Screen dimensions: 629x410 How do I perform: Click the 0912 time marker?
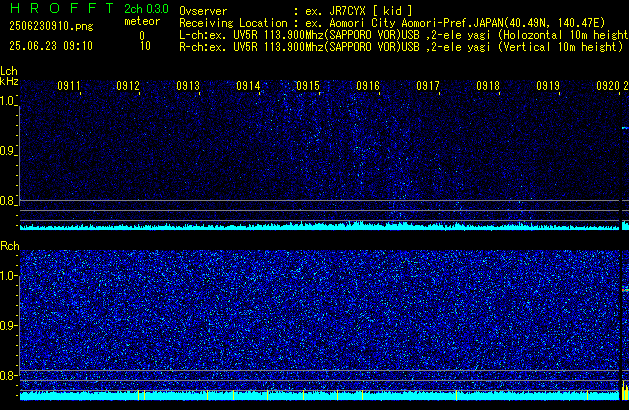[x=128, y=86]
